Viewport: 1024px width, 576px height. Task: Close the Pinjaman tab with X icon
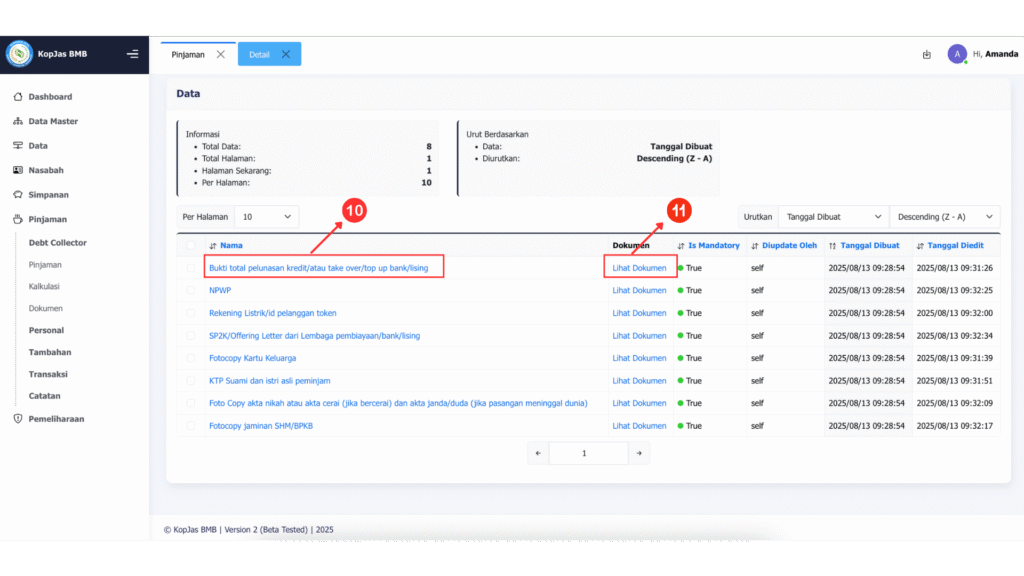click(221, 54)
